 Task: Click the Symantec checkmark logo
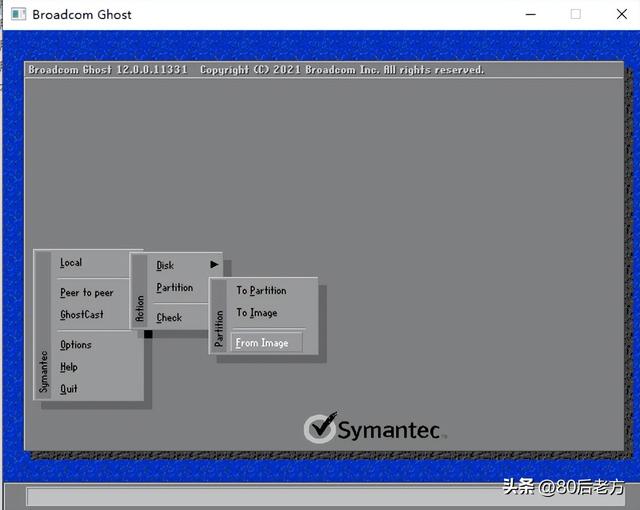pyautogui.click(x=320, y=428)
